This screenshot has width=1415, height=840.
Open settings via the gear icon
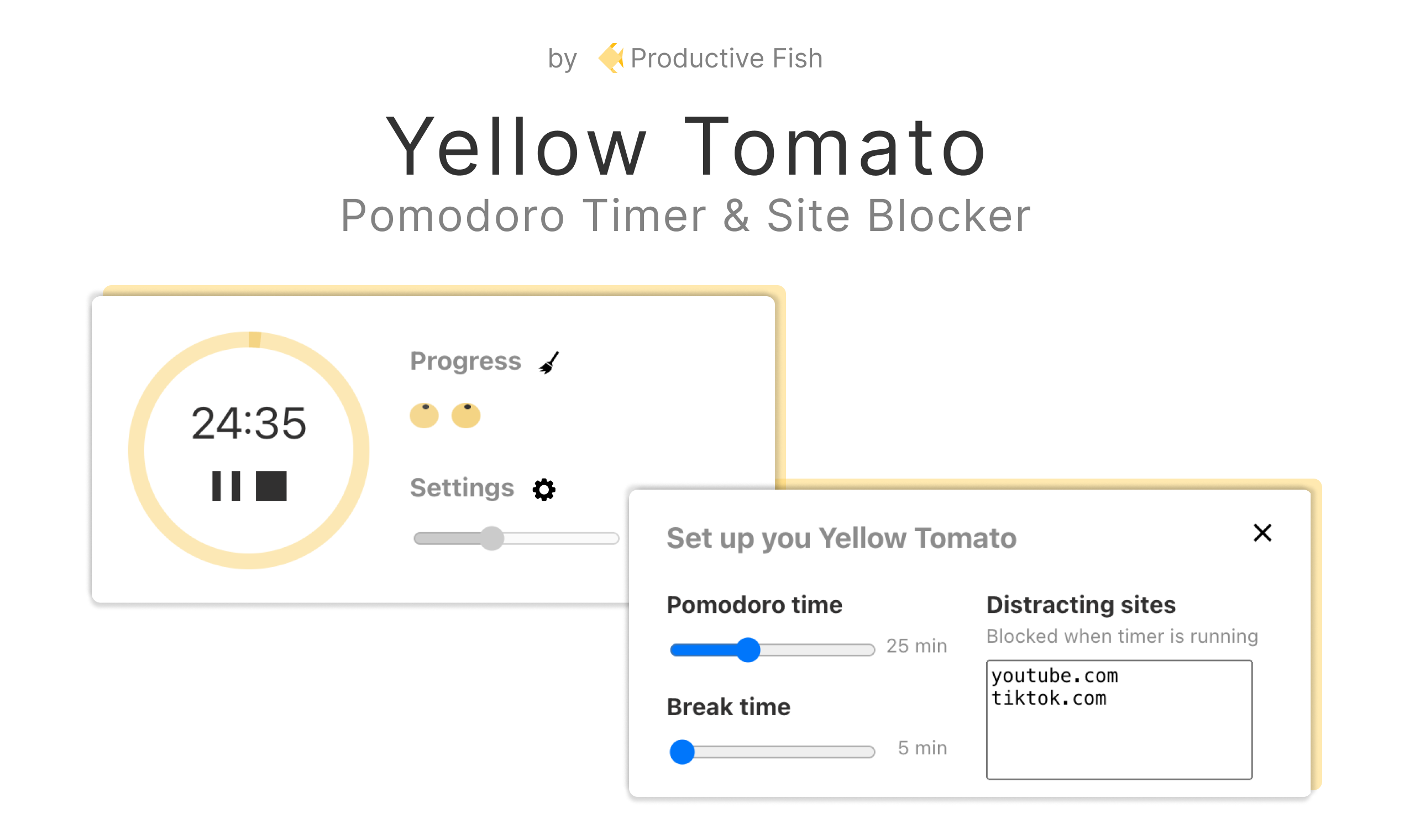pos(544,490)
